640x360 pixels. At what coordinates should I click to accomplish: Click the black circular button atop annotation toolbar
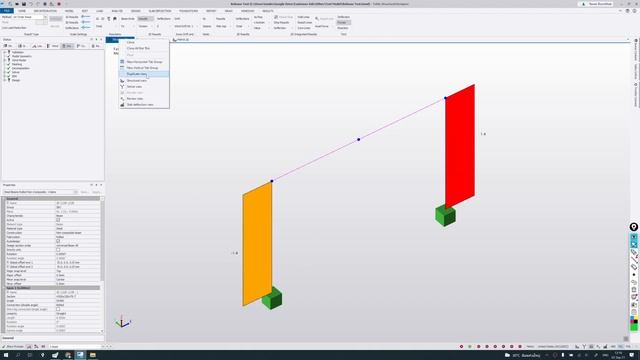point(633,227)
